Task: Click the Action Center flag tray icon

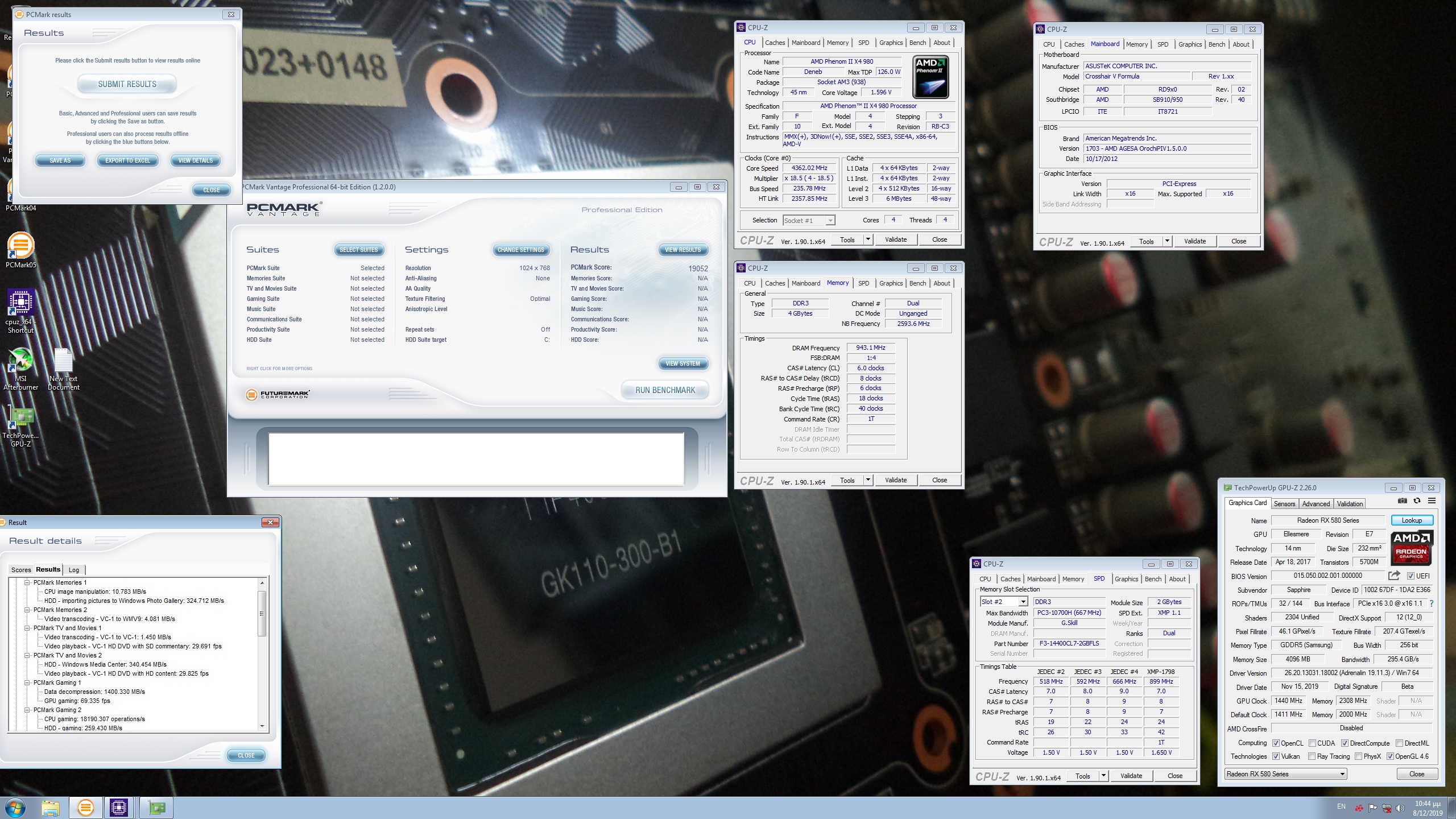Action: point(1372,808)
